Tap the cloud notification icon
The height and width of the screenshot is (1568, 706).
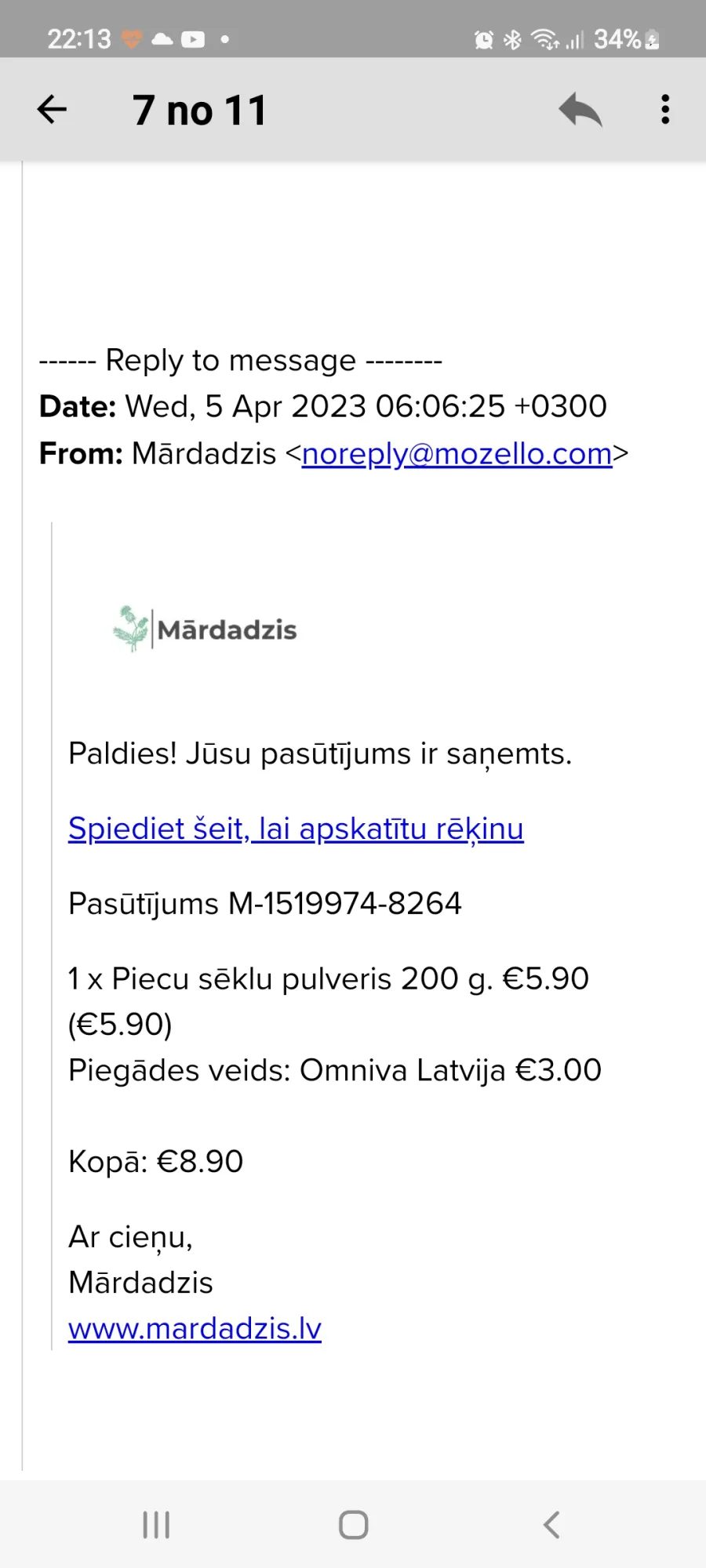click(162, 39)
